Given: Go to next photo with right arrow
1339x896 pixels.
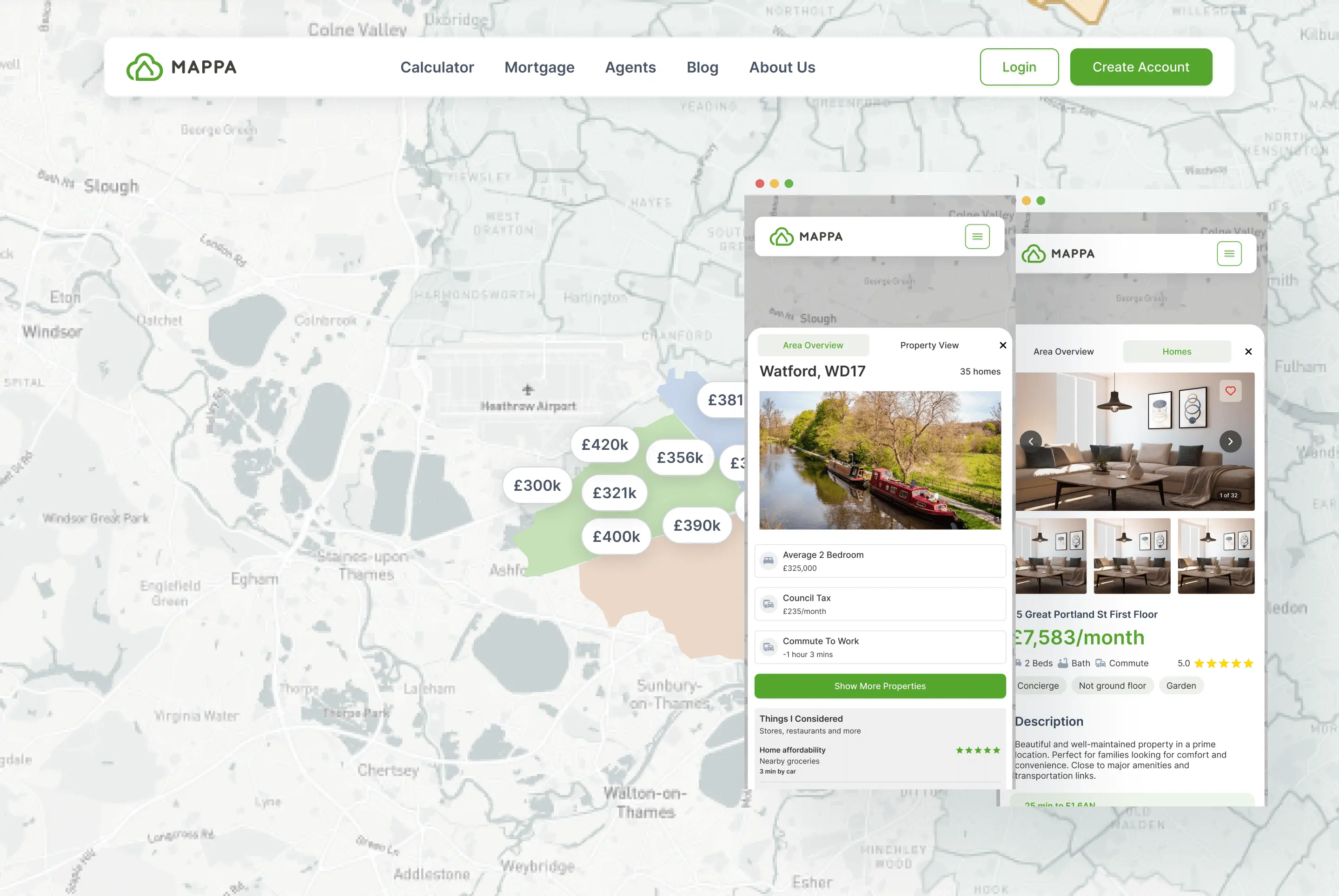Looking at the screenshot, I should pyautogui.click(x=1230, y=441).
